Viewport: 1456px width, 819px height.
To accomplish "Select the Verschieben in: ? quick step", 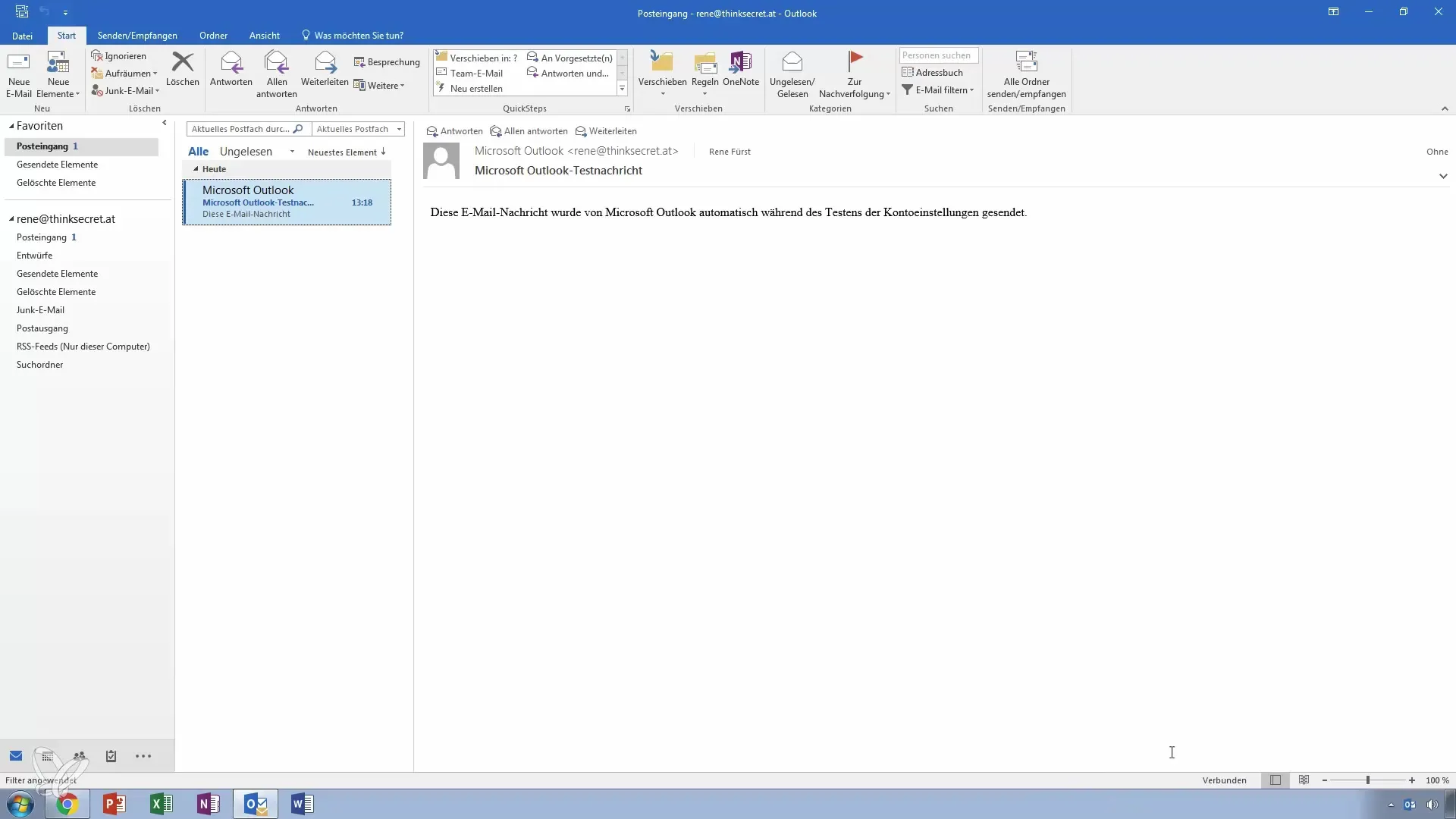I will tap(477, 58).
